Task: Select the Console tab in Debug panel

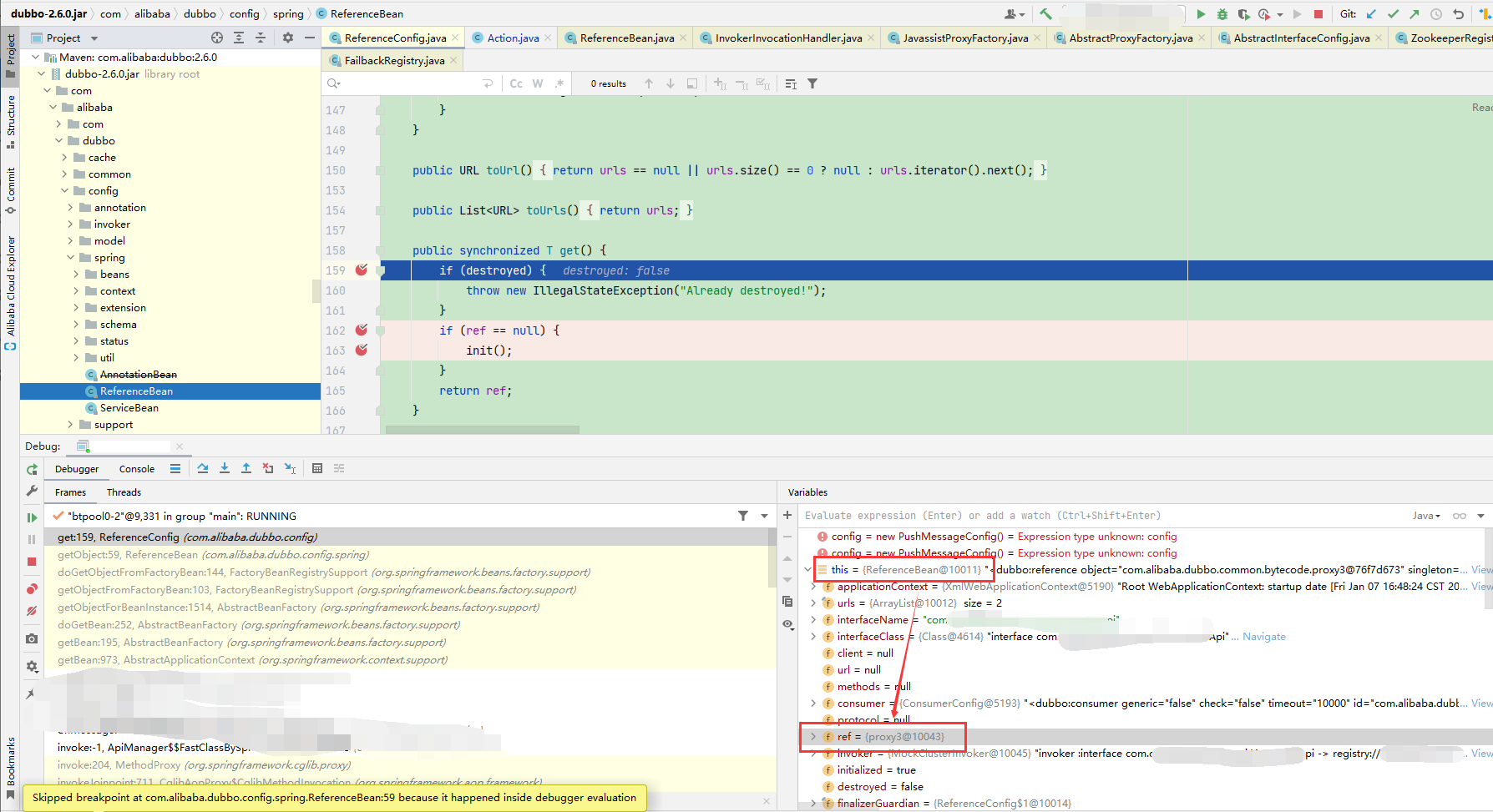Action: (137, 469)
